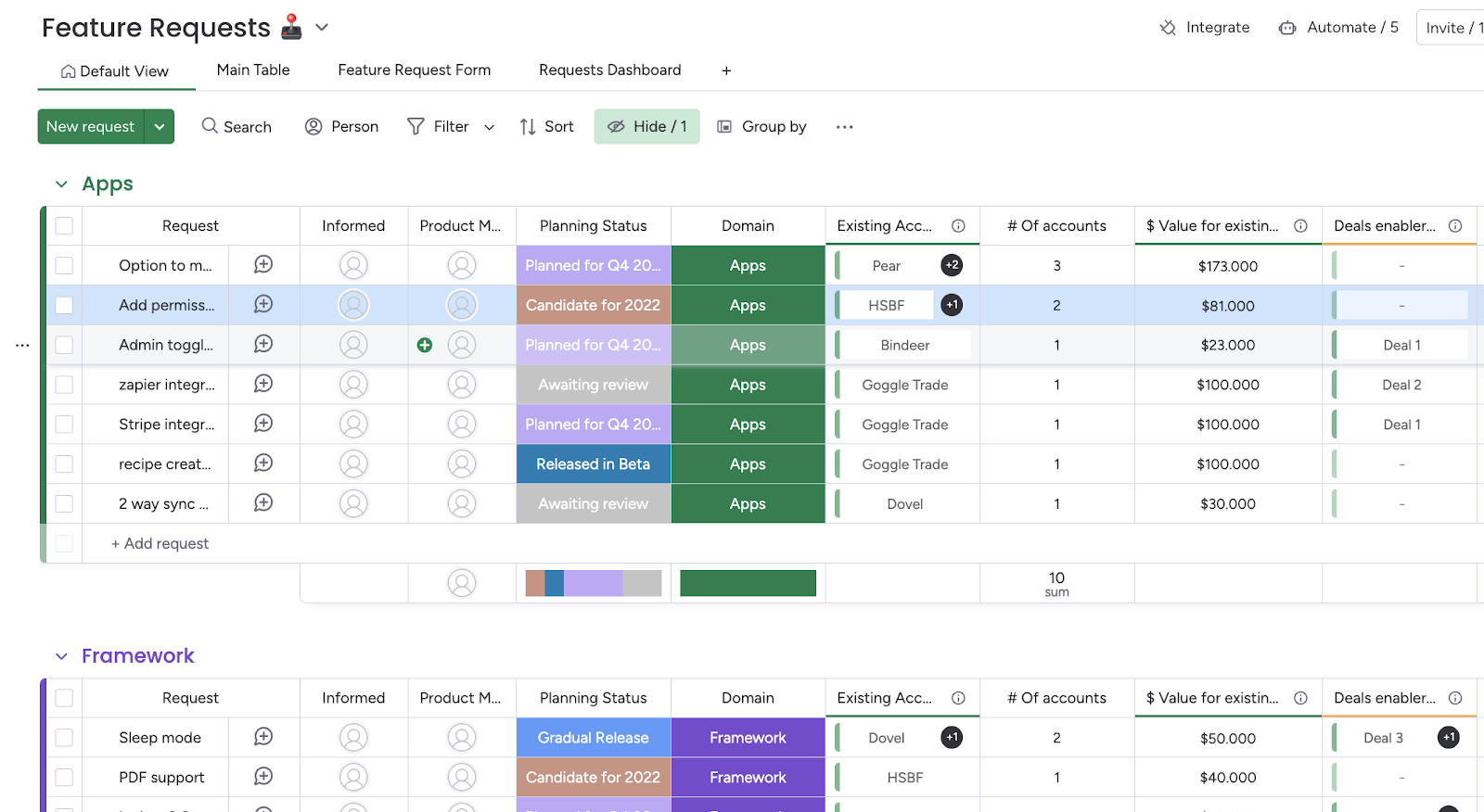Screen dimensions: 1484x812
Task: Click Apps domain cell in Option to m... row
Action: click(748, 266)
